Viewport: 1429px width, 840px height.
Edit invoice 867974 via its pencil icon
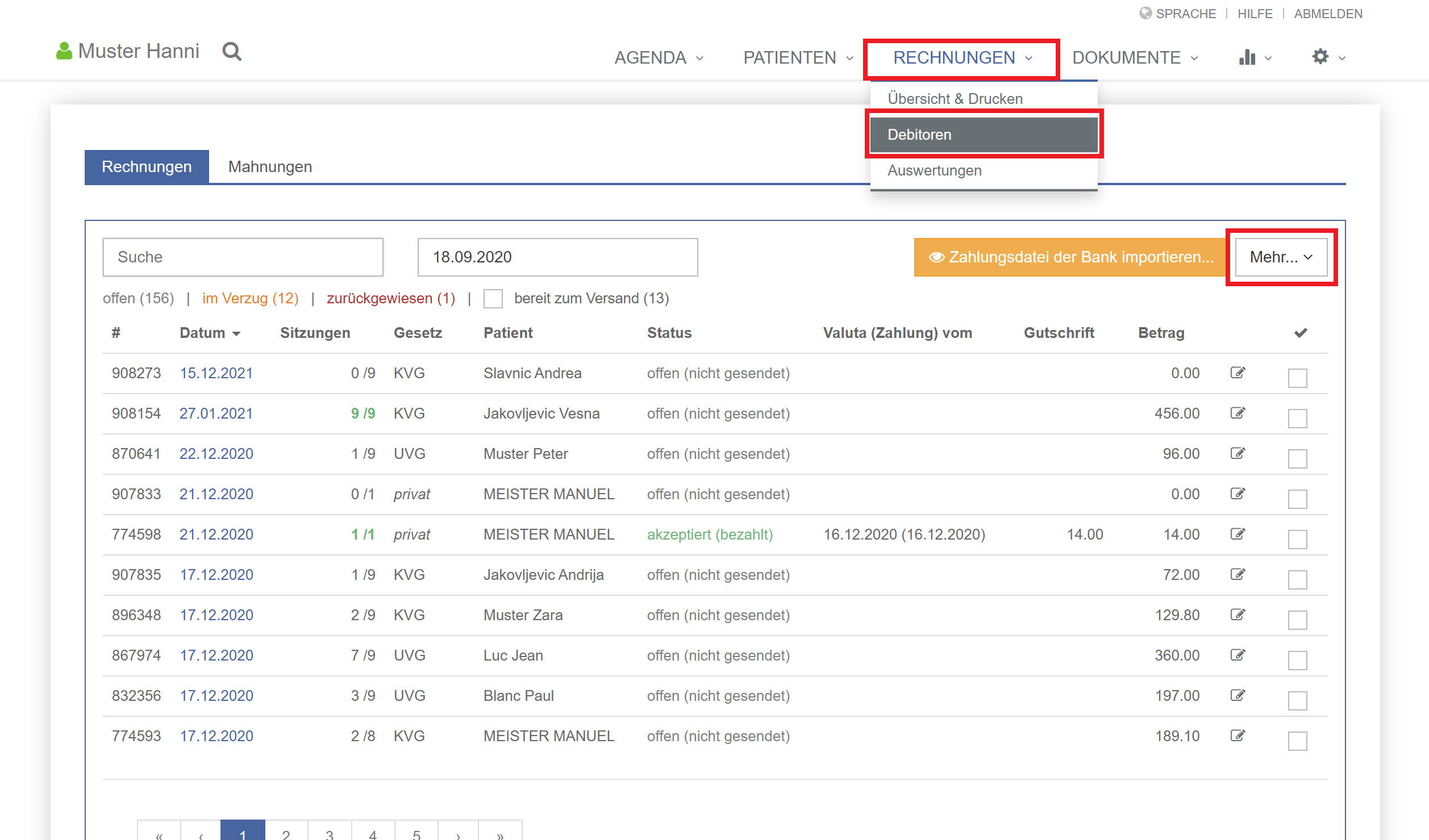point(1238,655)
